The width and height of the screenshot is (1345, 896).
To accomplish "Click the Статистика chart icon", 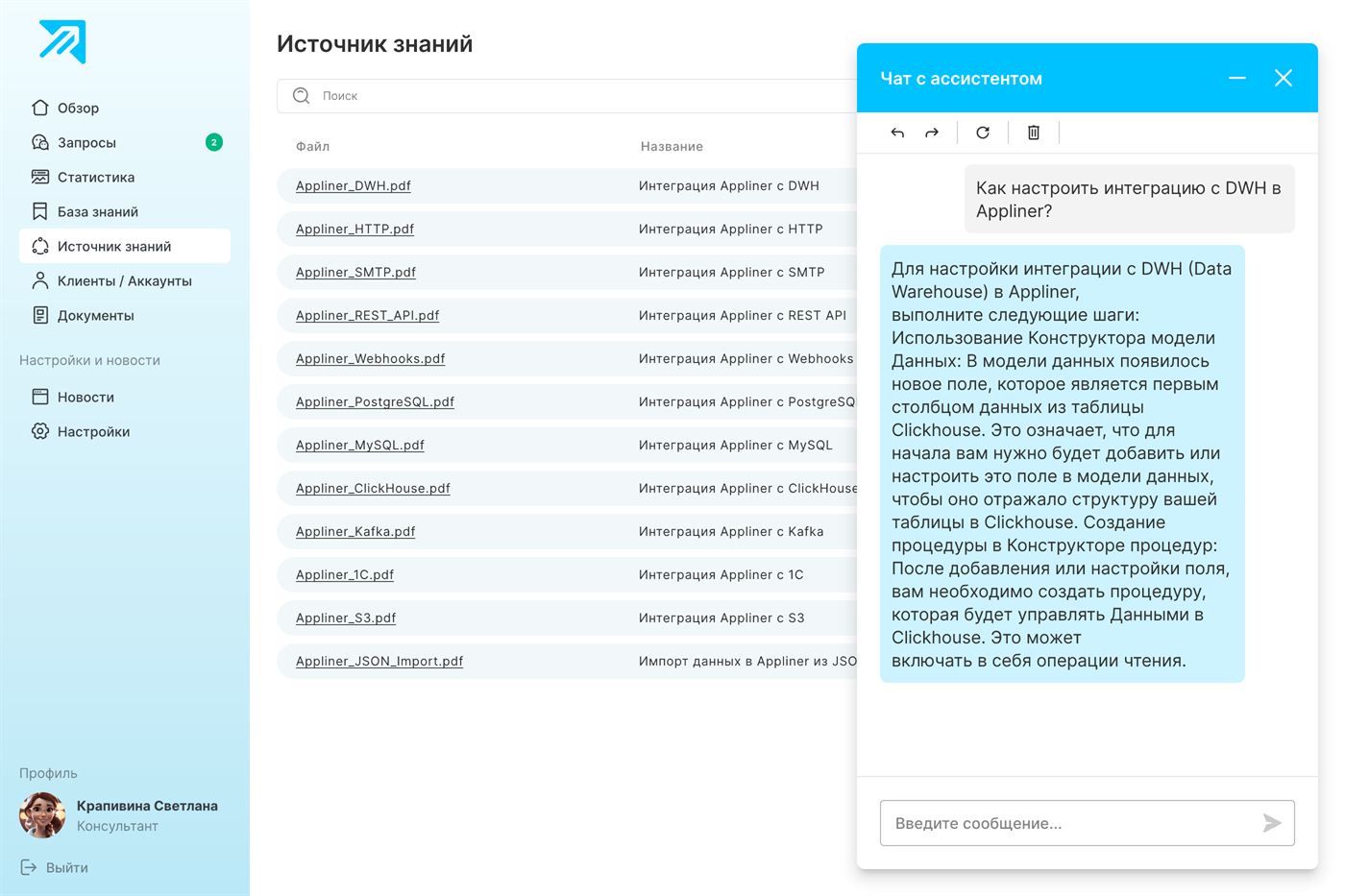I will tap(40, 177).
